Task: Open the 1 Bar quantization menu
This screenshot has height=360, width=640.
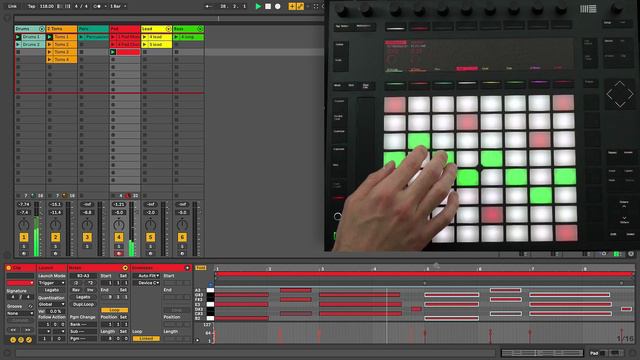Action: click(x=118, y=6)
